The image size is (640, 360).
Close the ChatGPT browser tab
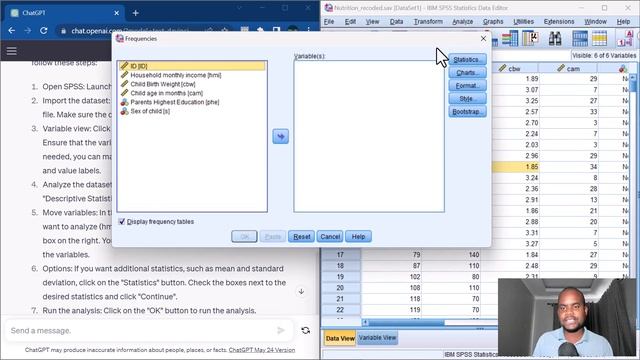coord(116,13)
